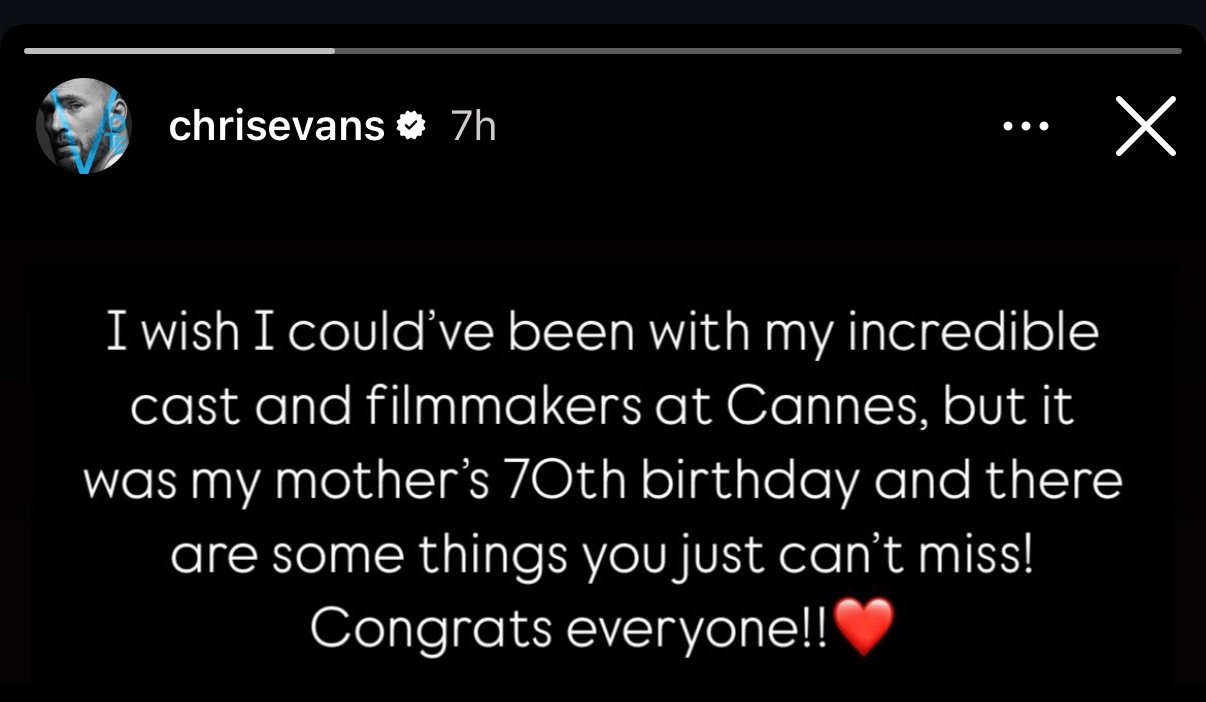Viewport: 1206px width, 702px height.
Task: Open chrisevans profile picture avatar
Action: point(84,126)
